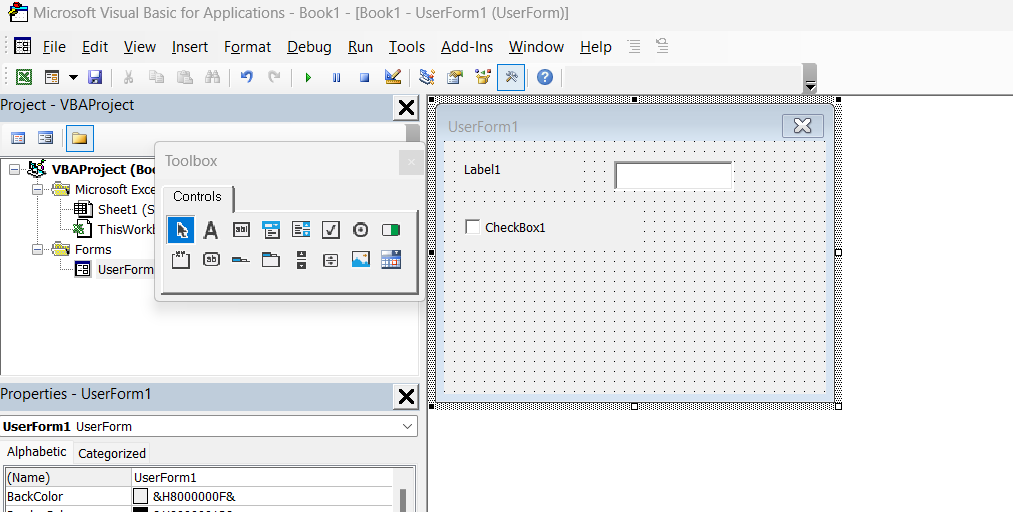Collapse the VBAProject tree node

click(14, 169)
